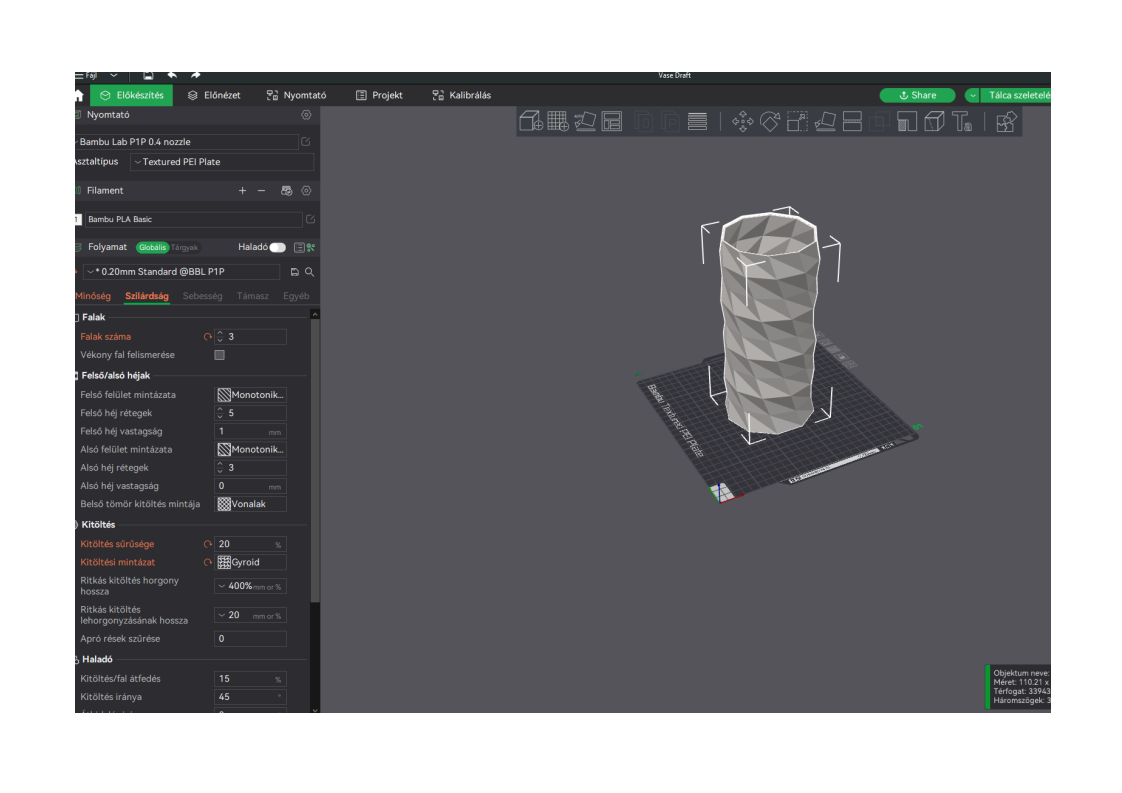Switch to the Előkészítés tab
This screenshot has width=1122, height=793.
132,95
